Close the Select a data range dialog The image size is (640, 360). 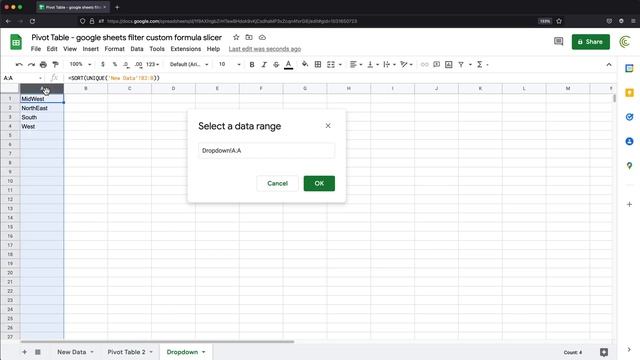click(x=328, y=126)
